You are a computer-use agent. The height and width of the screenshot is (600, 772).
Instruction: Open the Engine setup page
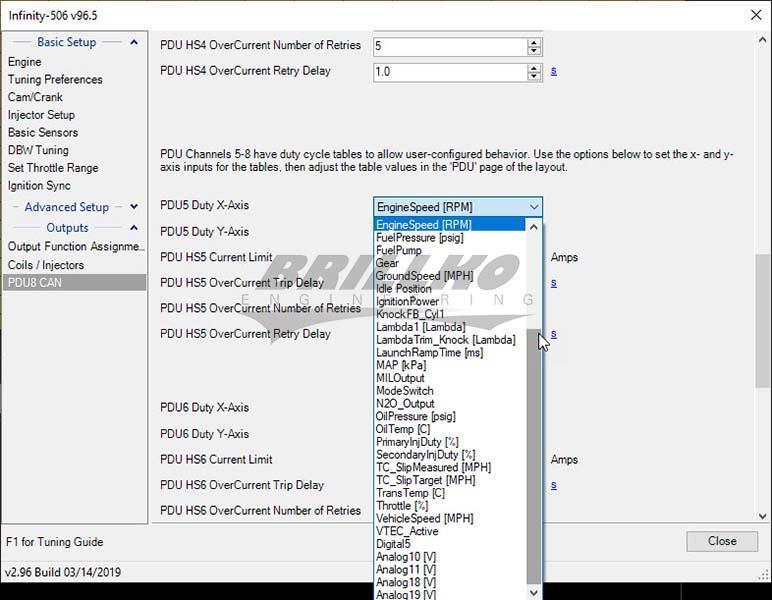click(25, 62)
